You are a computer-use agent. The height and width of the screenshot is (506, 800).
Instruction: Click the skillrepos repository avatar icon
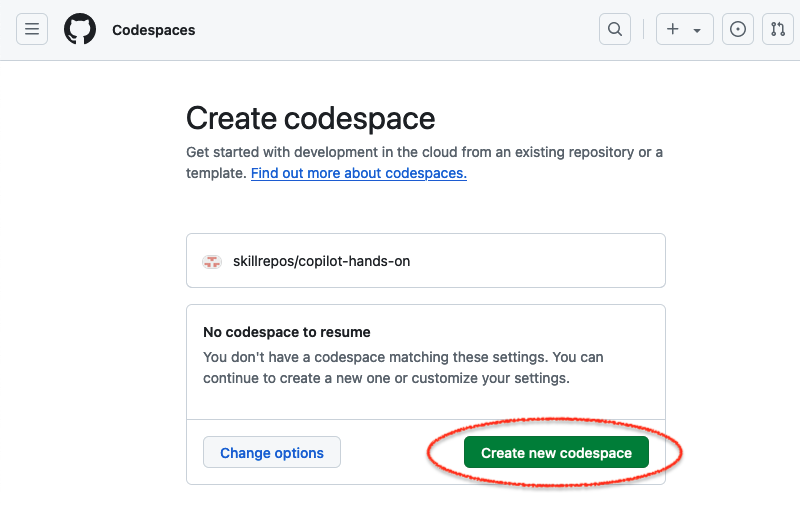(212, 262)
